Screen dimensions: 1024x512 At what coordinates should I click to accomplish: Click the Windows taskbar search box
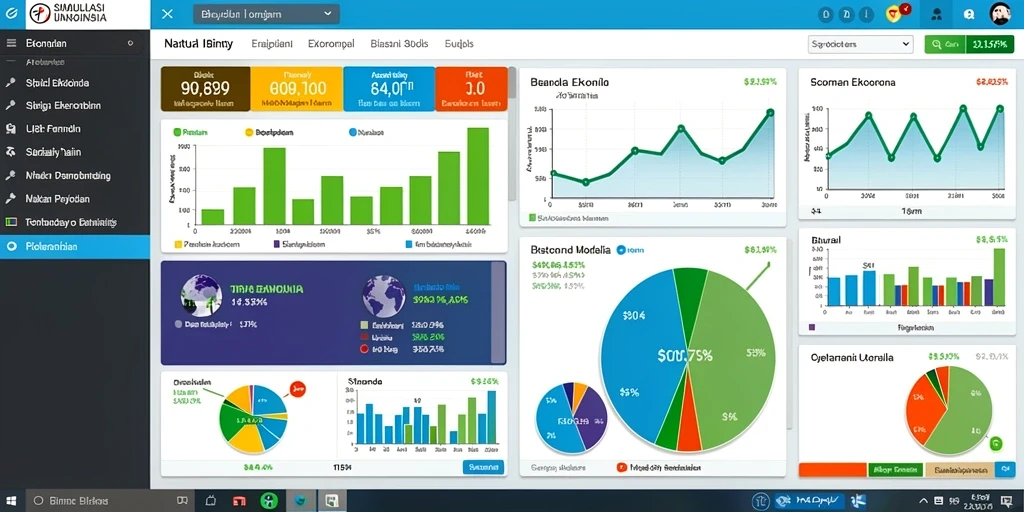[89, 501]
